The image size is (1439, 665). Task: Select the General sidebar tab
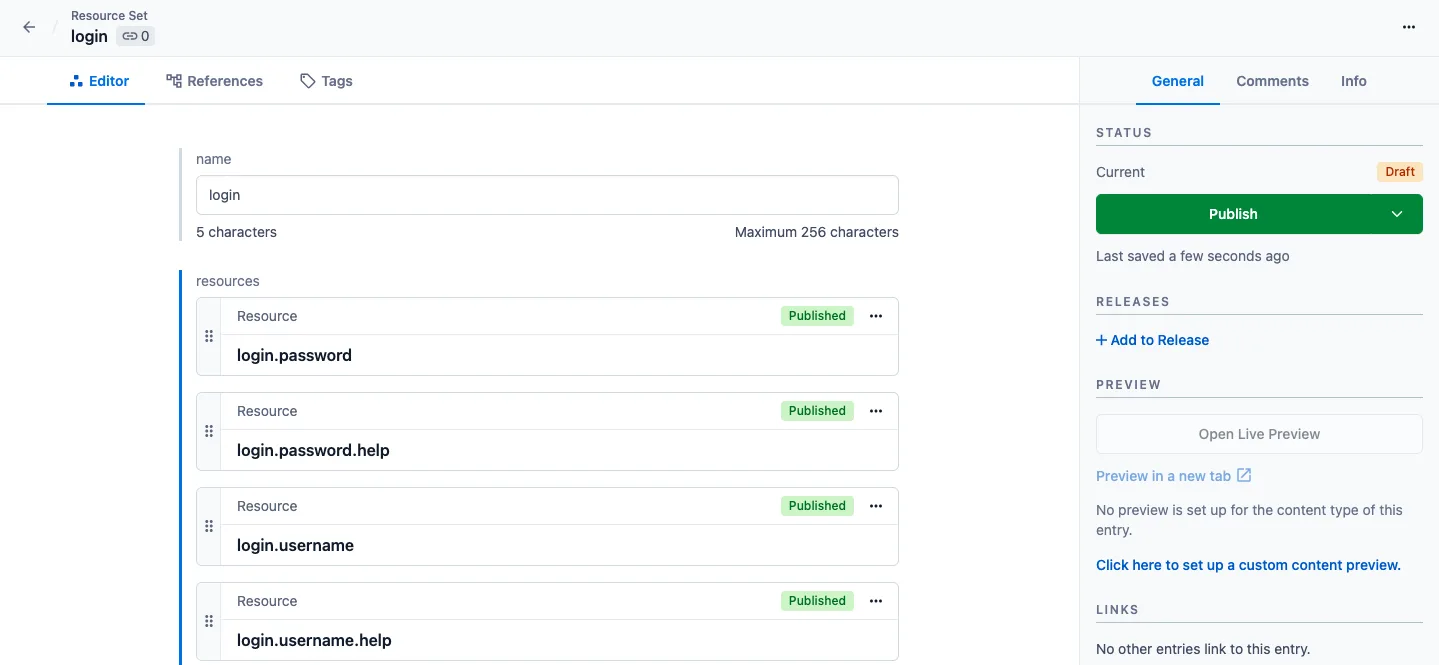pos(1178,81)
